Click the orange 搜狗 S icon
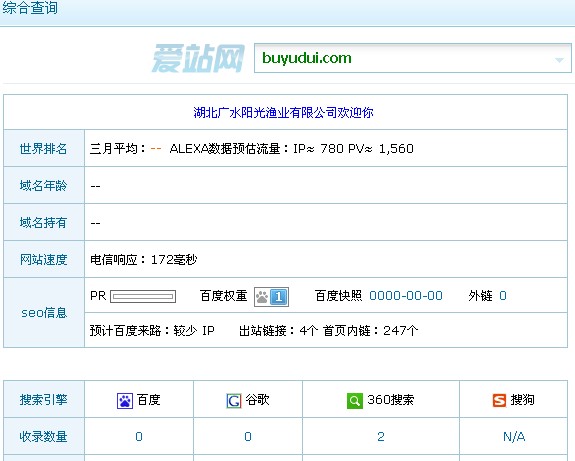This screenshot has height=461, width=575. [x=499, y=400]
